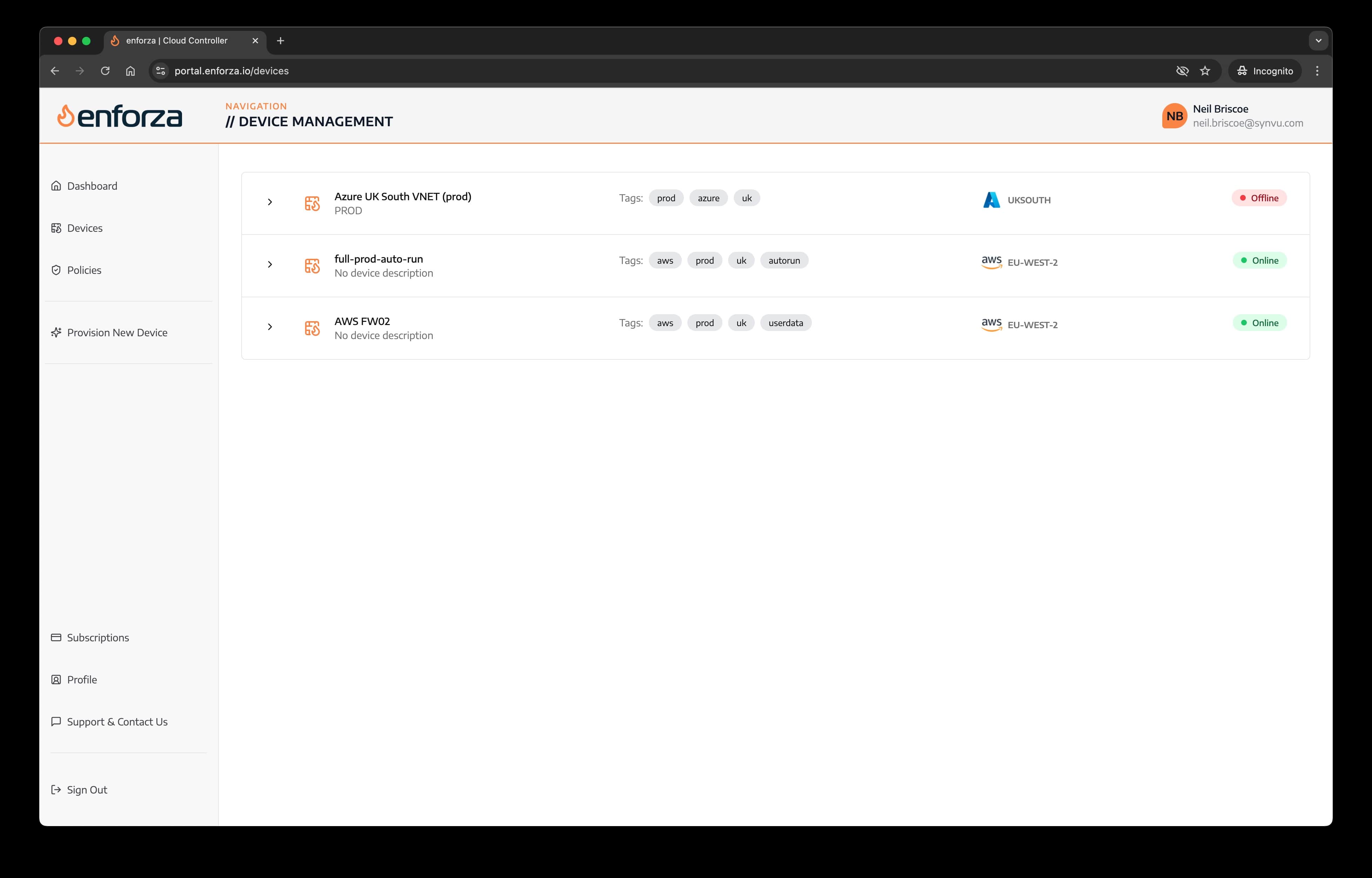Click the Neil Briscoe user name
This screenshot has width=1372, height=878.
pos(1220,109)
